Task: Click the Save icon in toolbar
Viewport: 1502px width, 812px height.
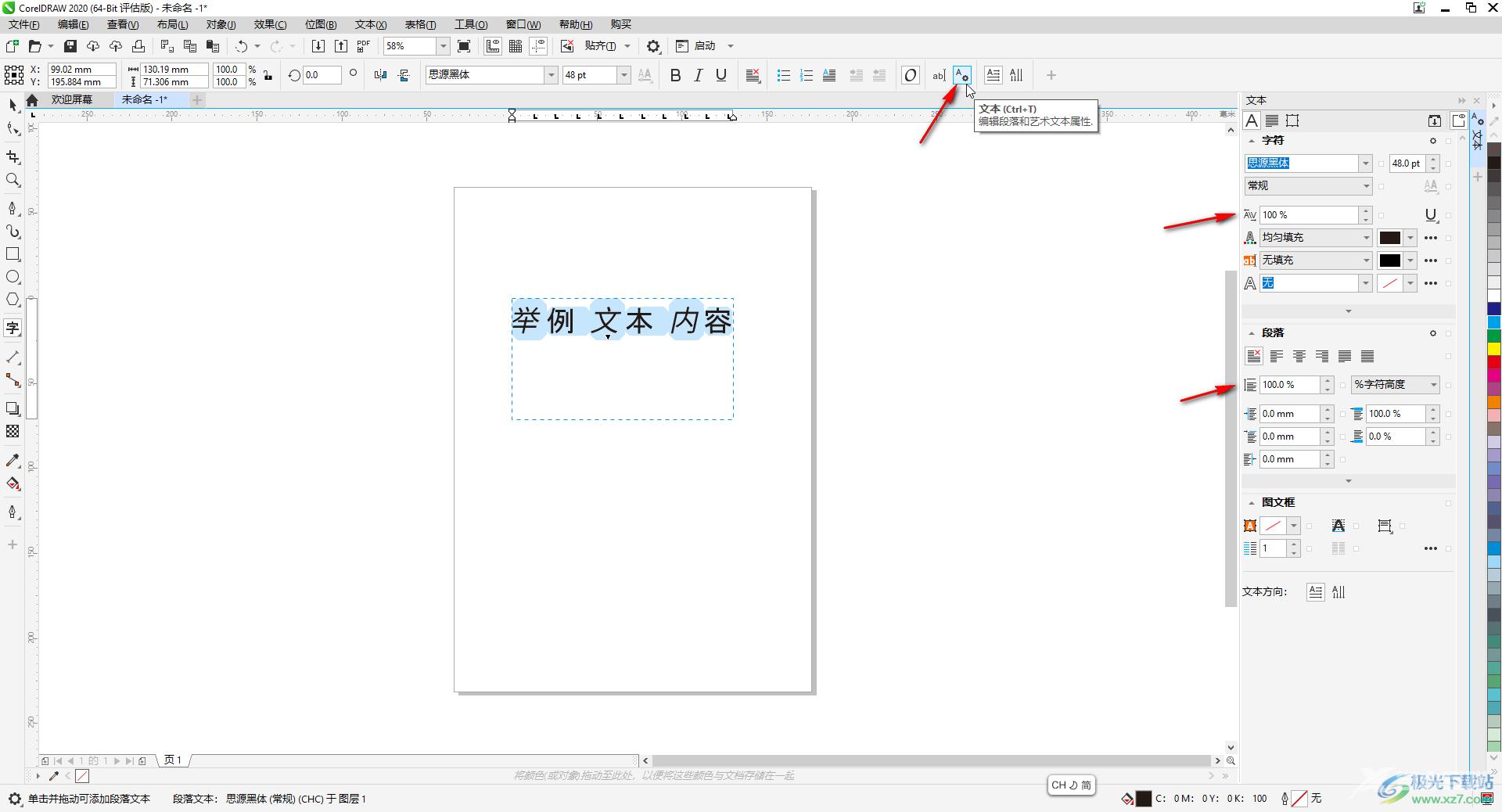Action: click(x=70, y=46)
